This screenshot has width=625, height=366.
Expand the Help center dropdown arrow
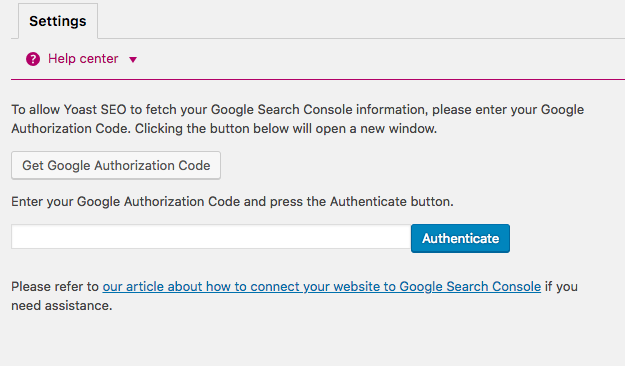coord(133,60)
